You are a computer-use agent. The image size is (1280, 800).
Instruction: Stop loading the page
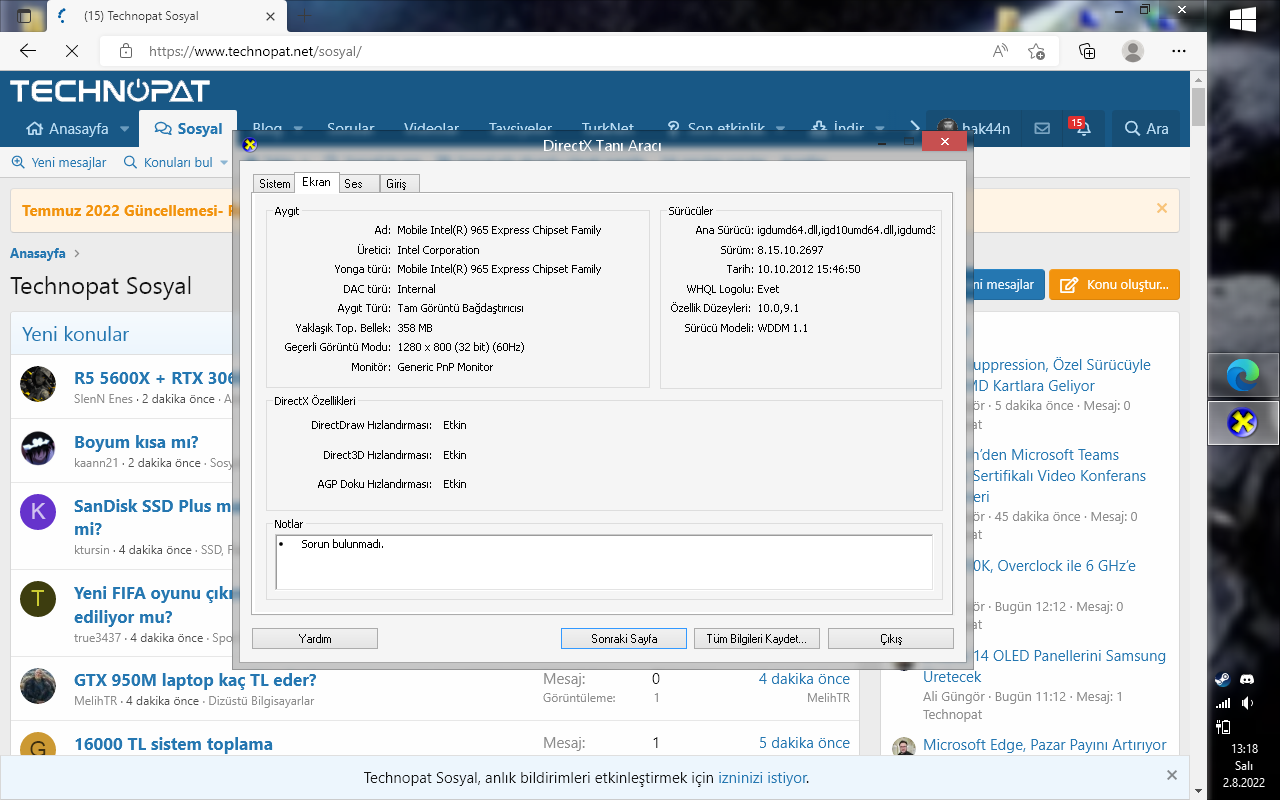click(72, 51)
